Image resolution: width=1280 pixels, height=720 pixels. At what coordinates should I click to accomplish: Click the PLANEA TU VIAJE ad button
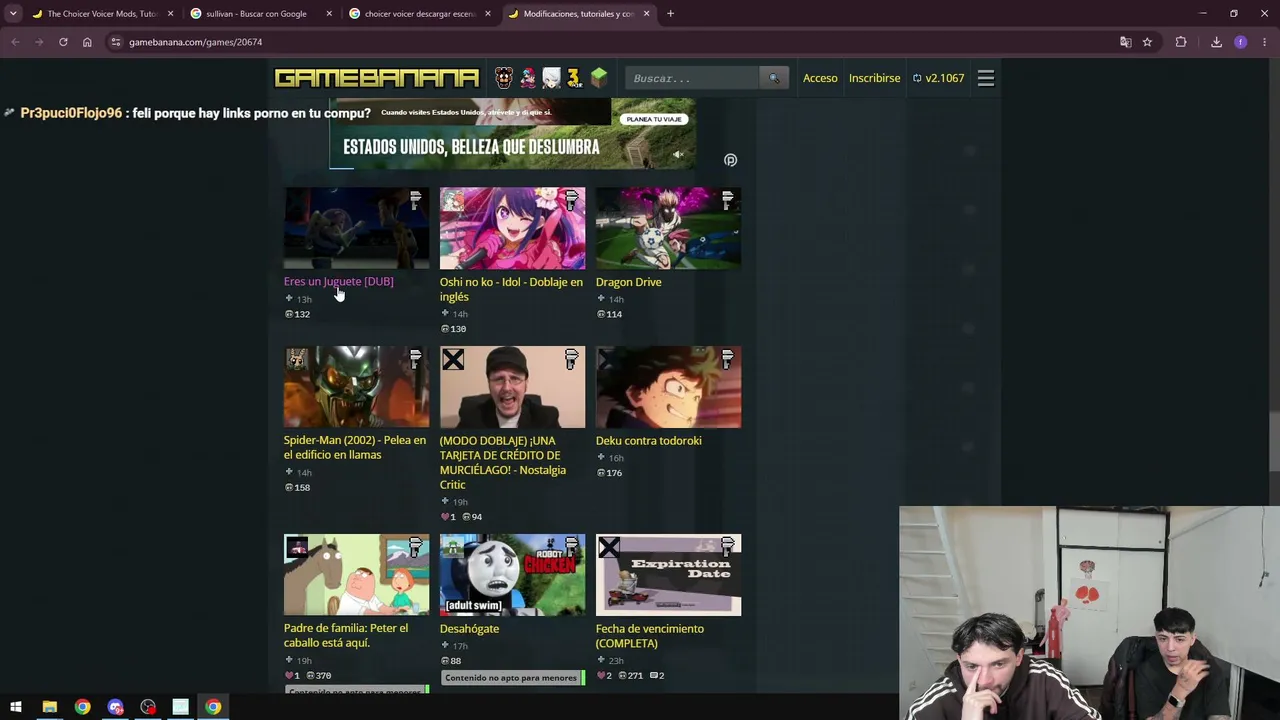coord(654,119)
